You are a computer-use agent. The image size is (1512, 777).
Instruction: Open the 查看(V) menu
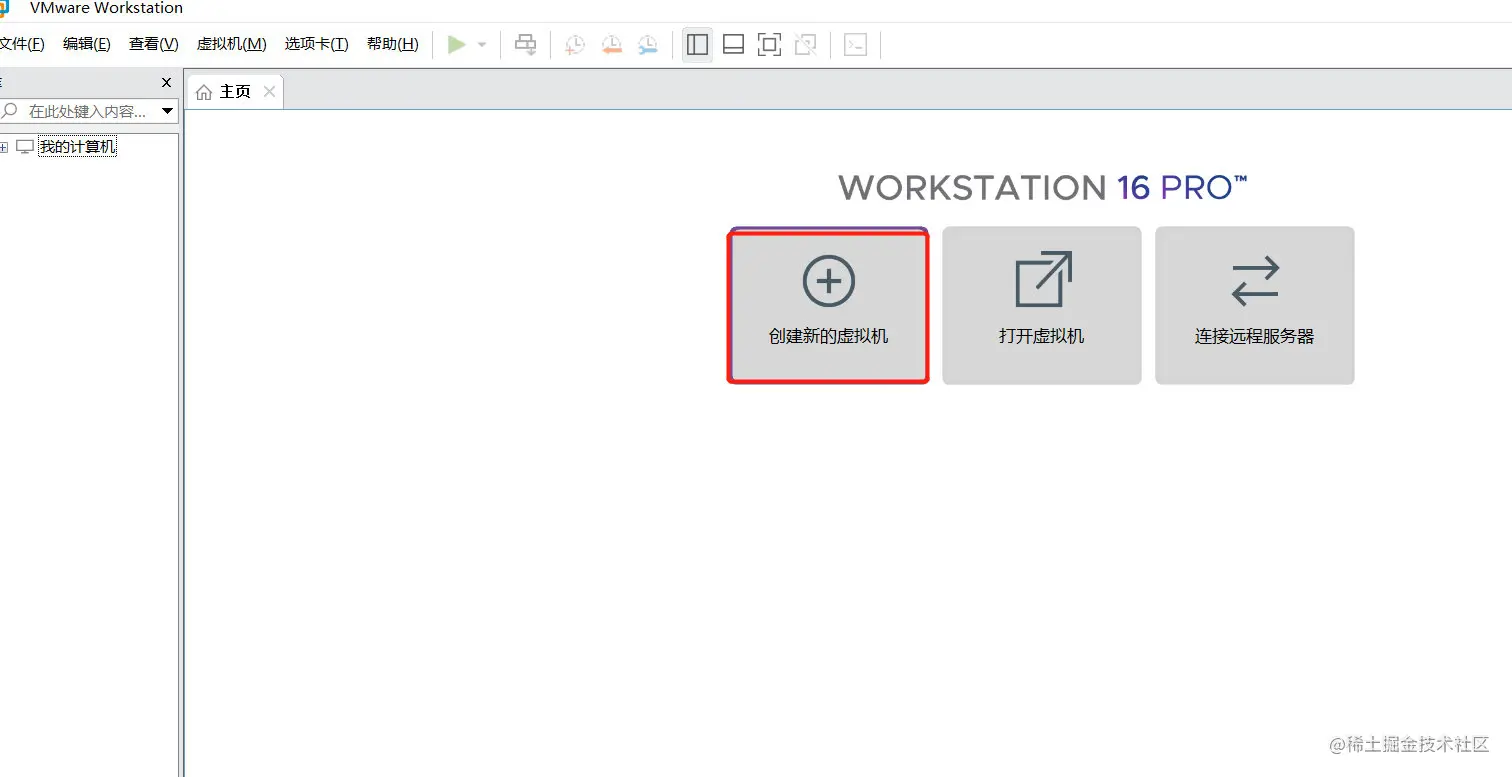pos(153,44)
